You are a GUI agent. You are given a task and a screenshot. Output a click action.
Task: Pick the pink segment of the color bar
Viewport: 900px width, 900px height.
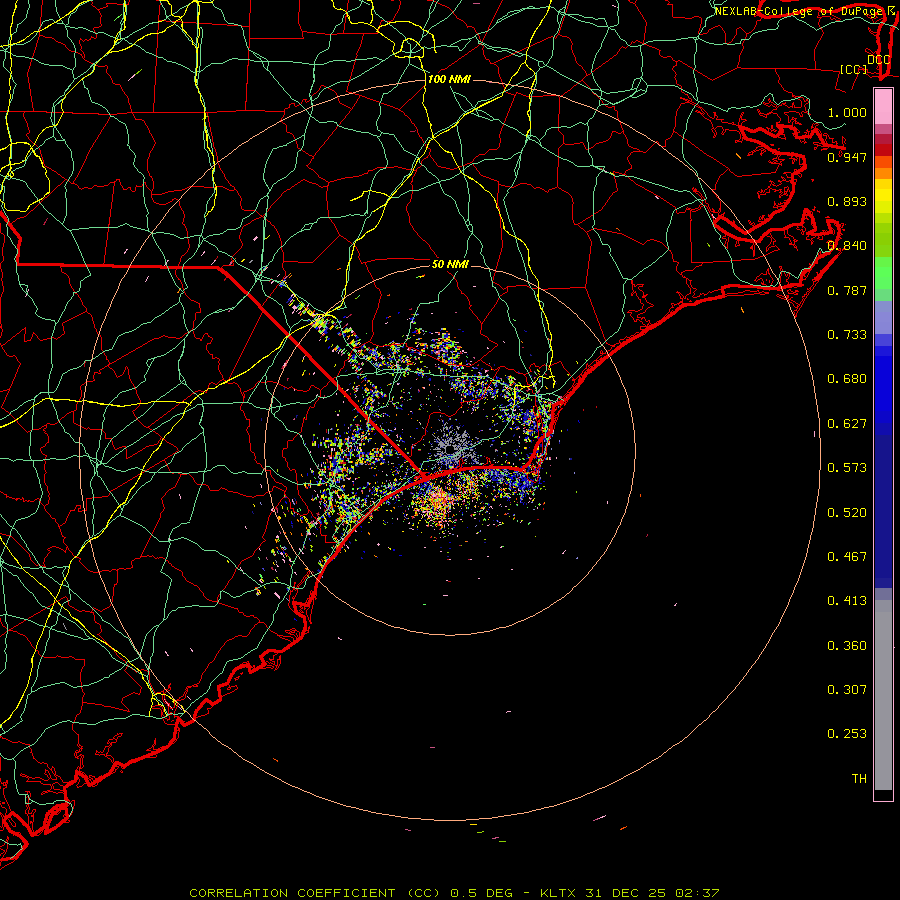(883, 107)
